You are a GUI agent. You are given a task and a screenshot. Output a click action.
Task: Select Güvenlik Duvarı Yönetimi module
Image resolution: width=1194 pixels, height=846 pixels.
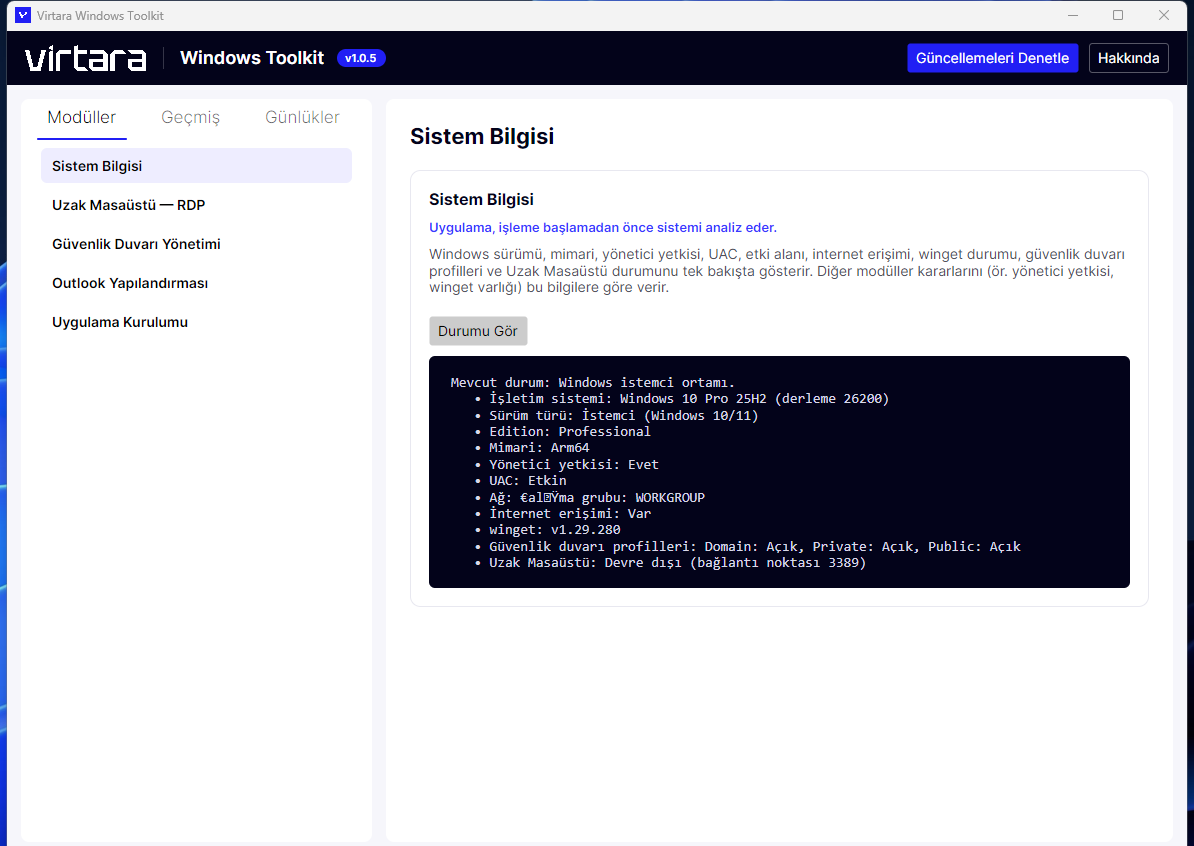[x=196, y=244]
